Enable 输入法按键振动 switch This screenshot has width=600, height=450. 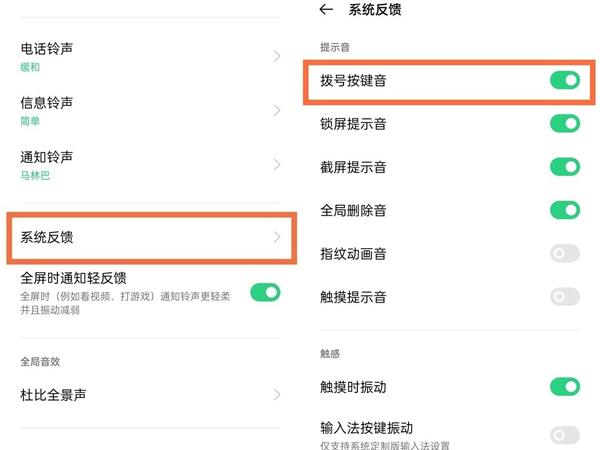point(564,434)
